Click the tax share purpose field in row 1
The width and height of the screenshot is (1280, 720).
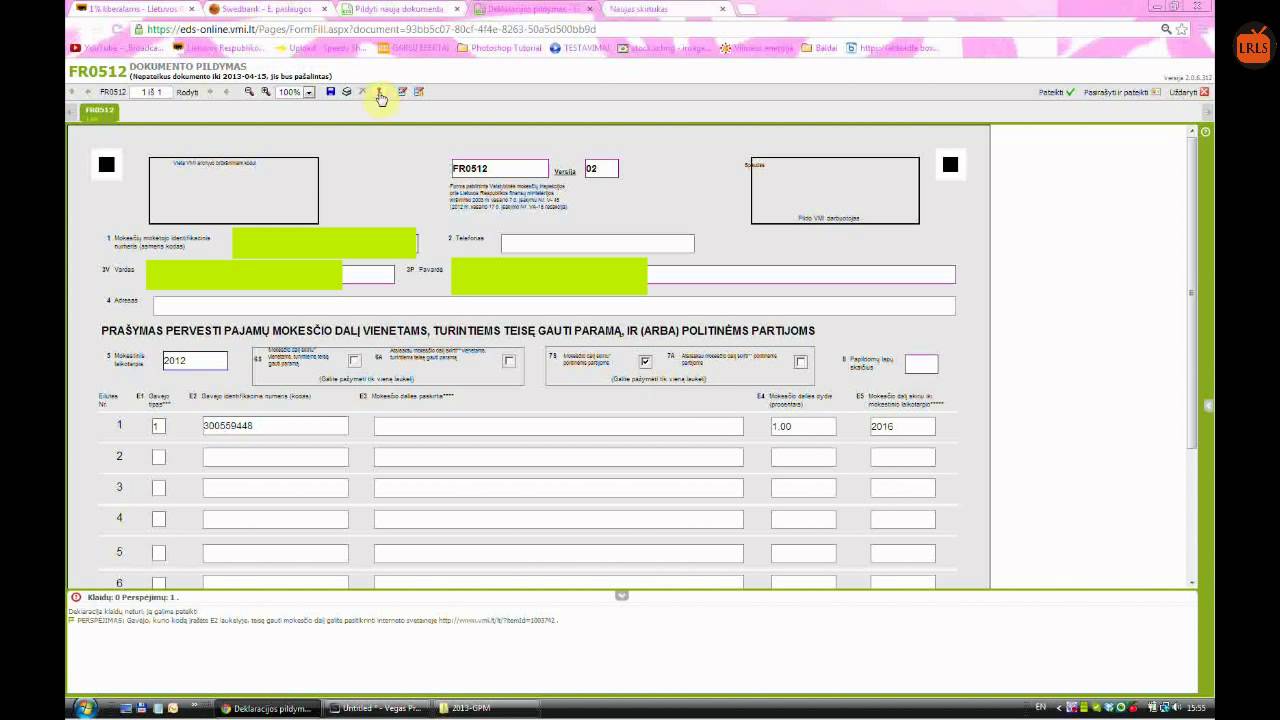pos(559,426)
